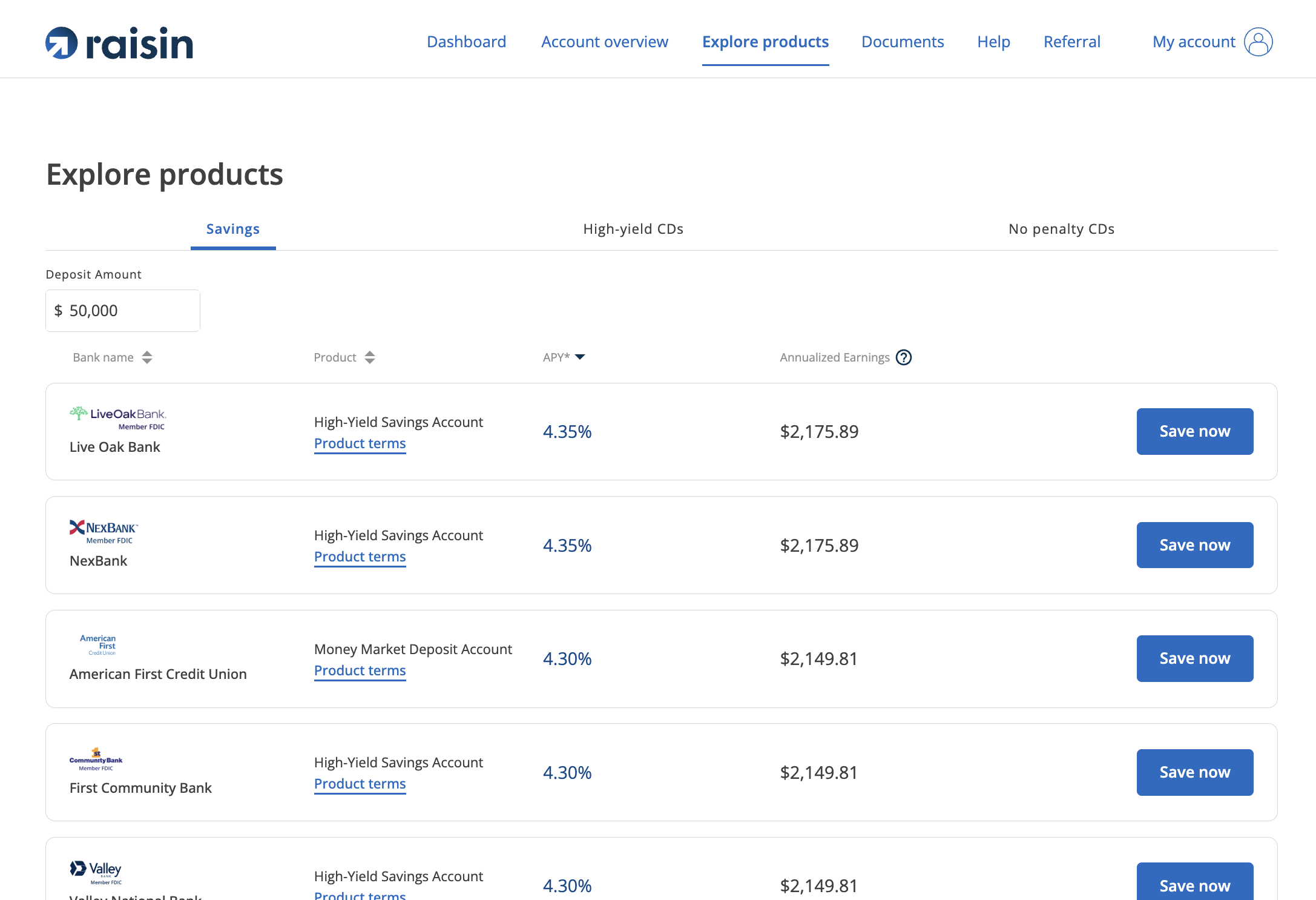
Task: Go to Account overview
Action: [605, 42]
